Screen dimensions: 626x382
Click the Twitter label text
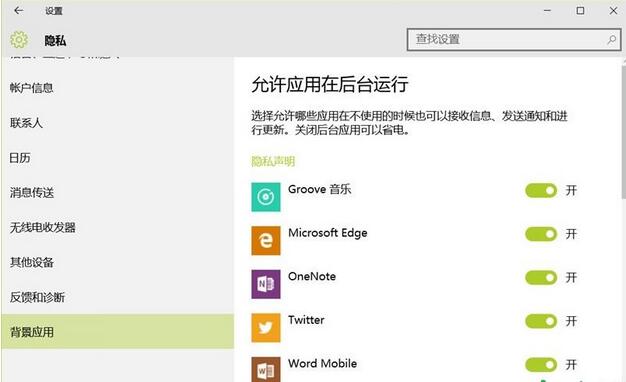(x=306, y=320)
